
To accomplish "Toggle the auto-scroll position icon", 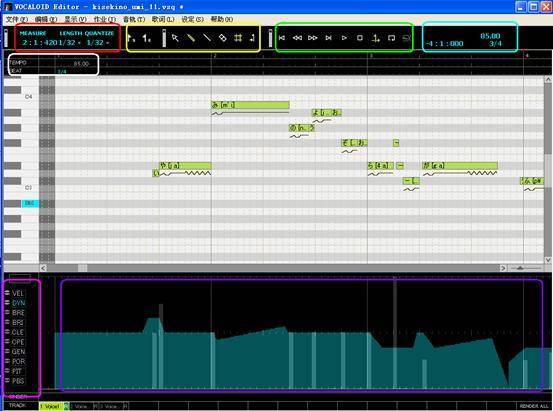I will pyautogui.click(x=376, y=38).
